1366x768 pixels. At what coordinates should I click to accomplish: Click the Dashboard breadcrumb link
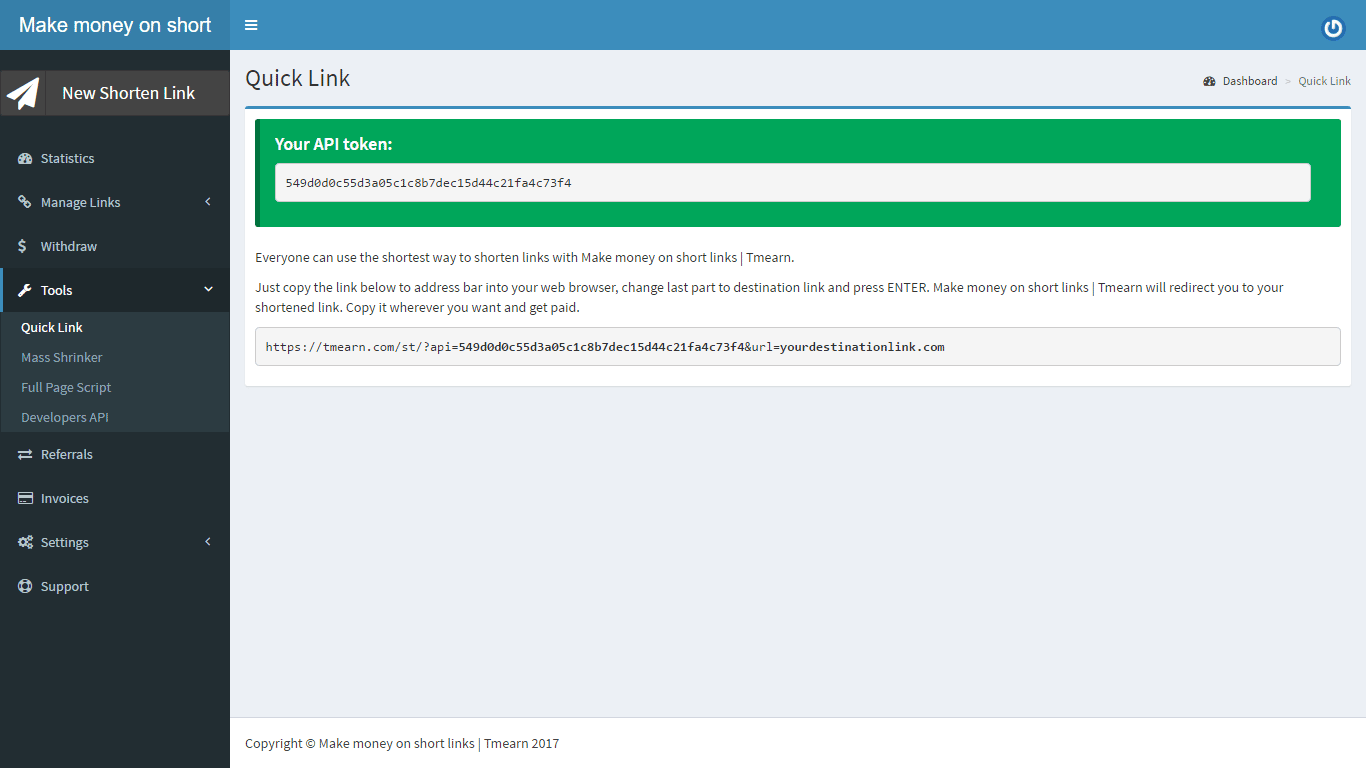(x=1248, y=81)
